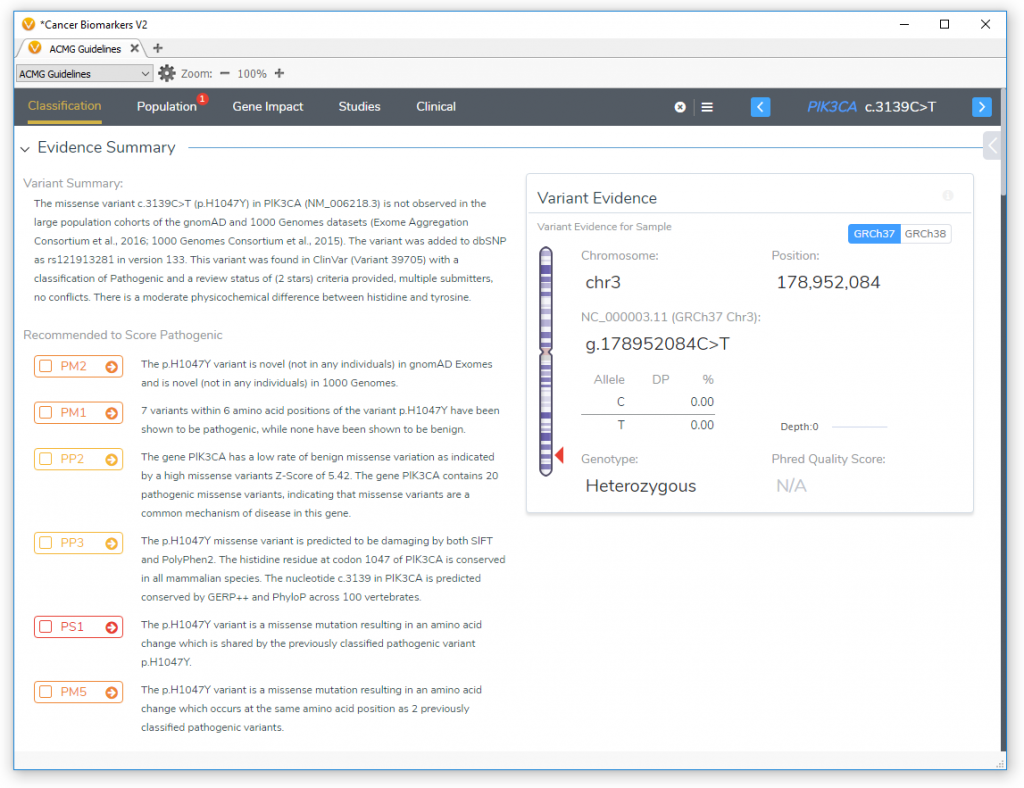Screen dimensions: 1024x788
Task: Expand the right-side panel chevron
Action: [991, 145]
